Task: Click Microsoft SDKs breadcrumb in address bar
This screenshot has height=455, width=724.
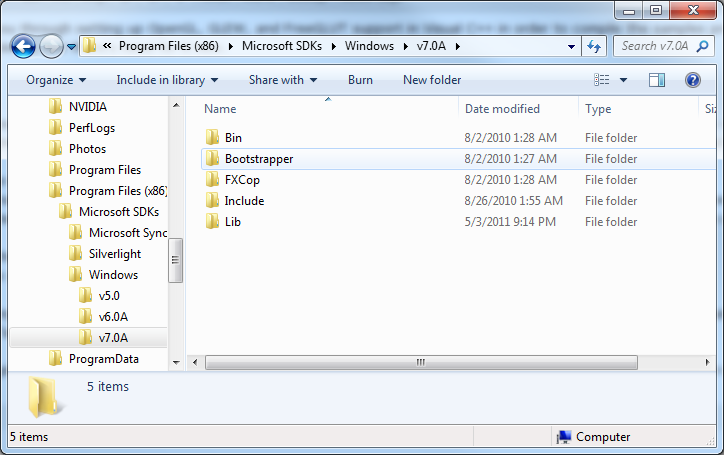Action: (x=282, y=46)
